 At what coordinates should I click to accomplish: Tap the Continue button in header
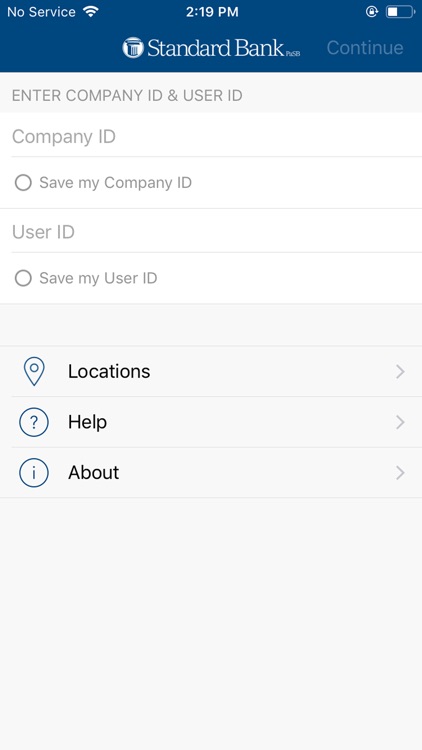365,48
